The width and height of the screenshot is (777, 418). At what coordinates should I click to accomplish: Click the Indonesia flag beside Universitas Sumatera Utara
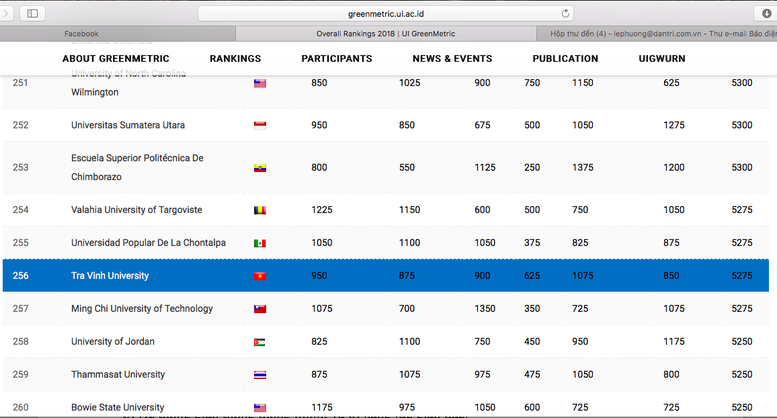tap(260, 125)
